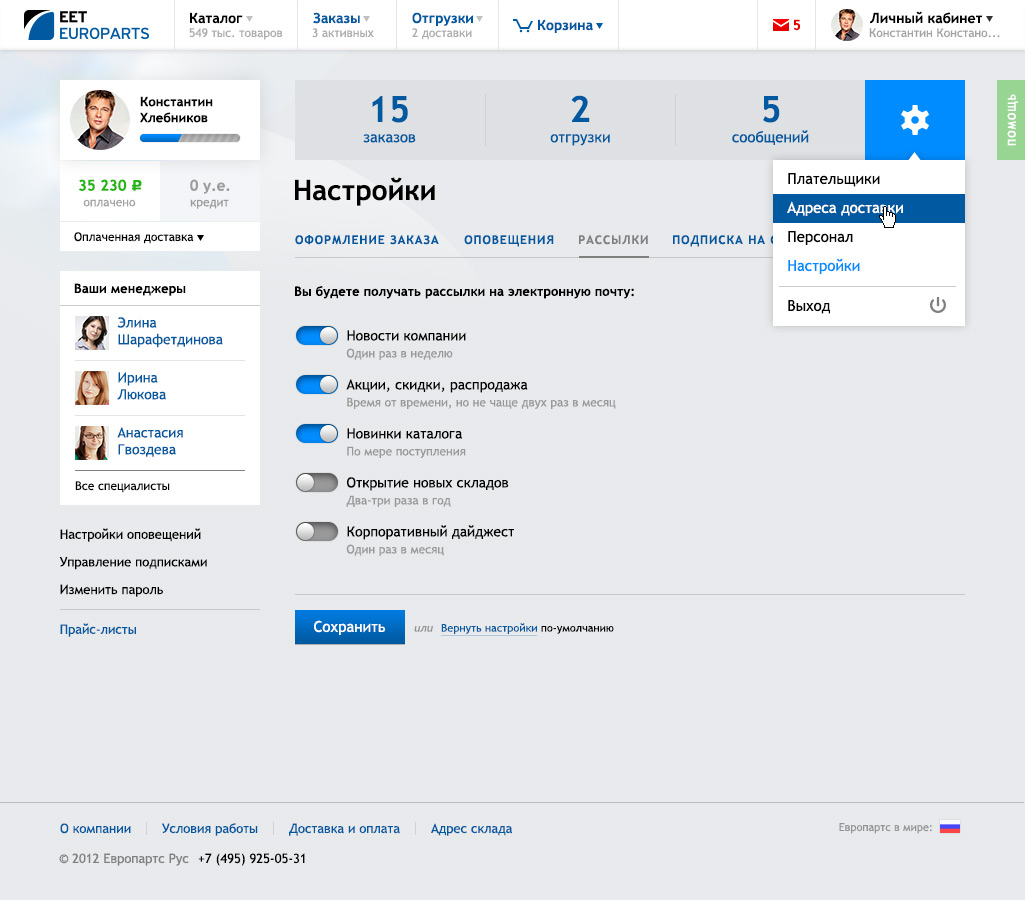The height and width of the screenshot is (900, 1025).
Task: Click the red mail envelope icon
Action: click(x=780, y=26)
